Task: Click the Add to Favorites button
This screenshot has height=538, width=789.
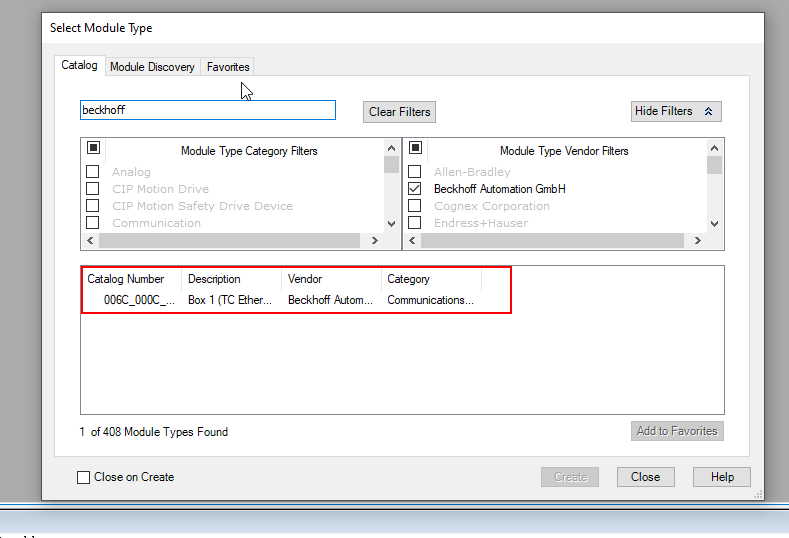Action: [677, 431]
